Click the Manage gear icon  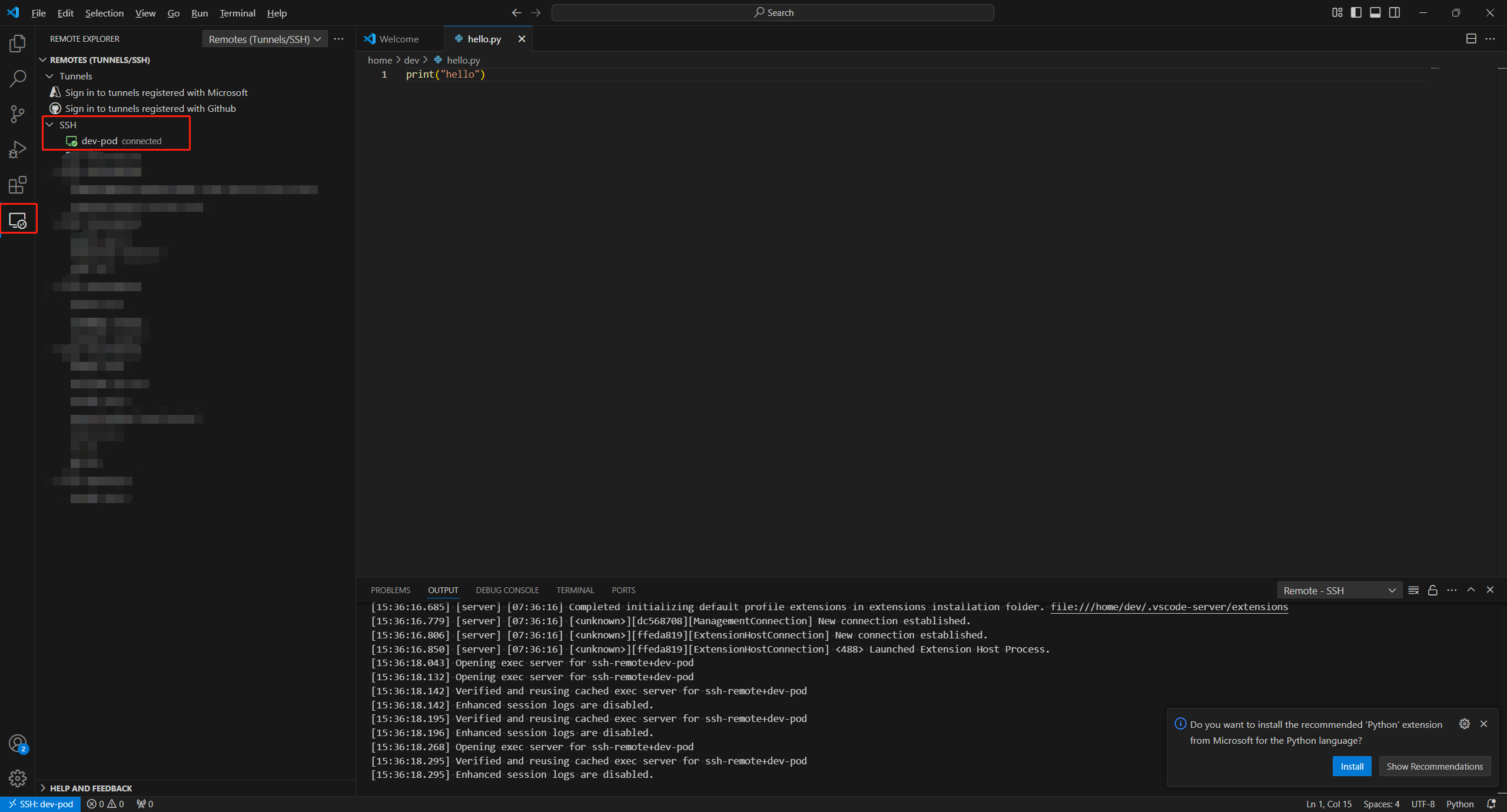(18, 778)
